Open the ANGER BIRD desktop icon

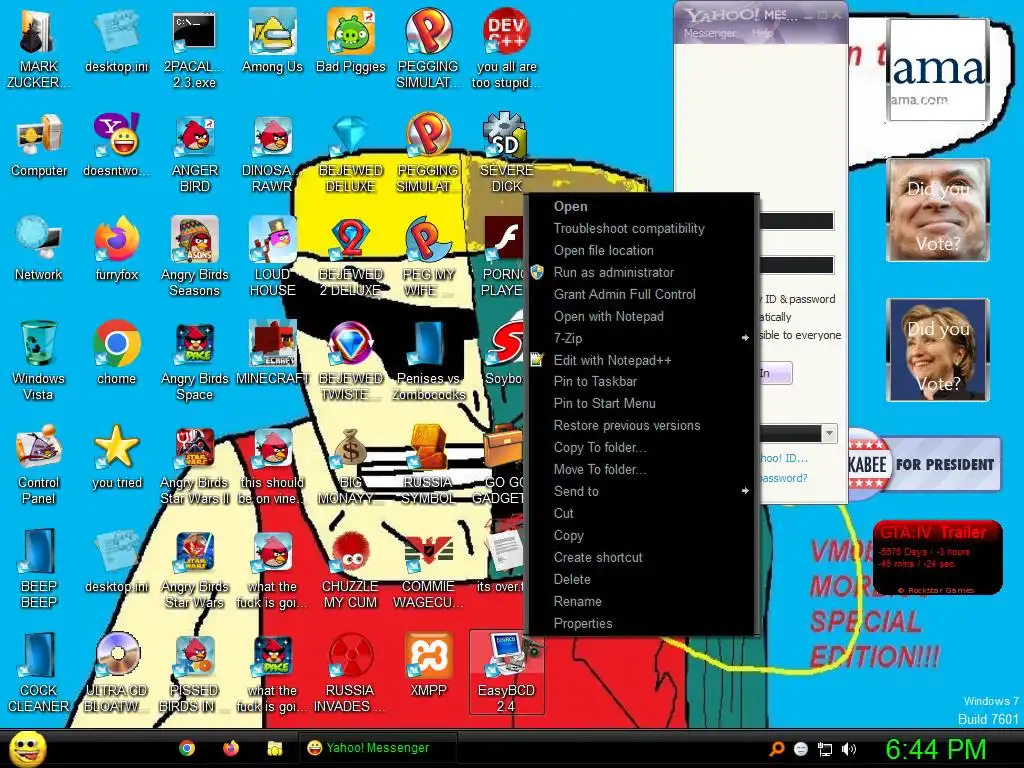195,153
